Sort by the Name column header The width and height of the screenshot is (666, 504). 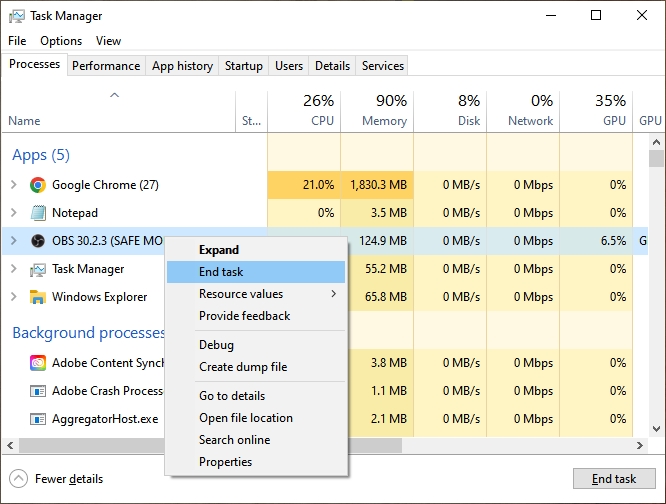119,111
